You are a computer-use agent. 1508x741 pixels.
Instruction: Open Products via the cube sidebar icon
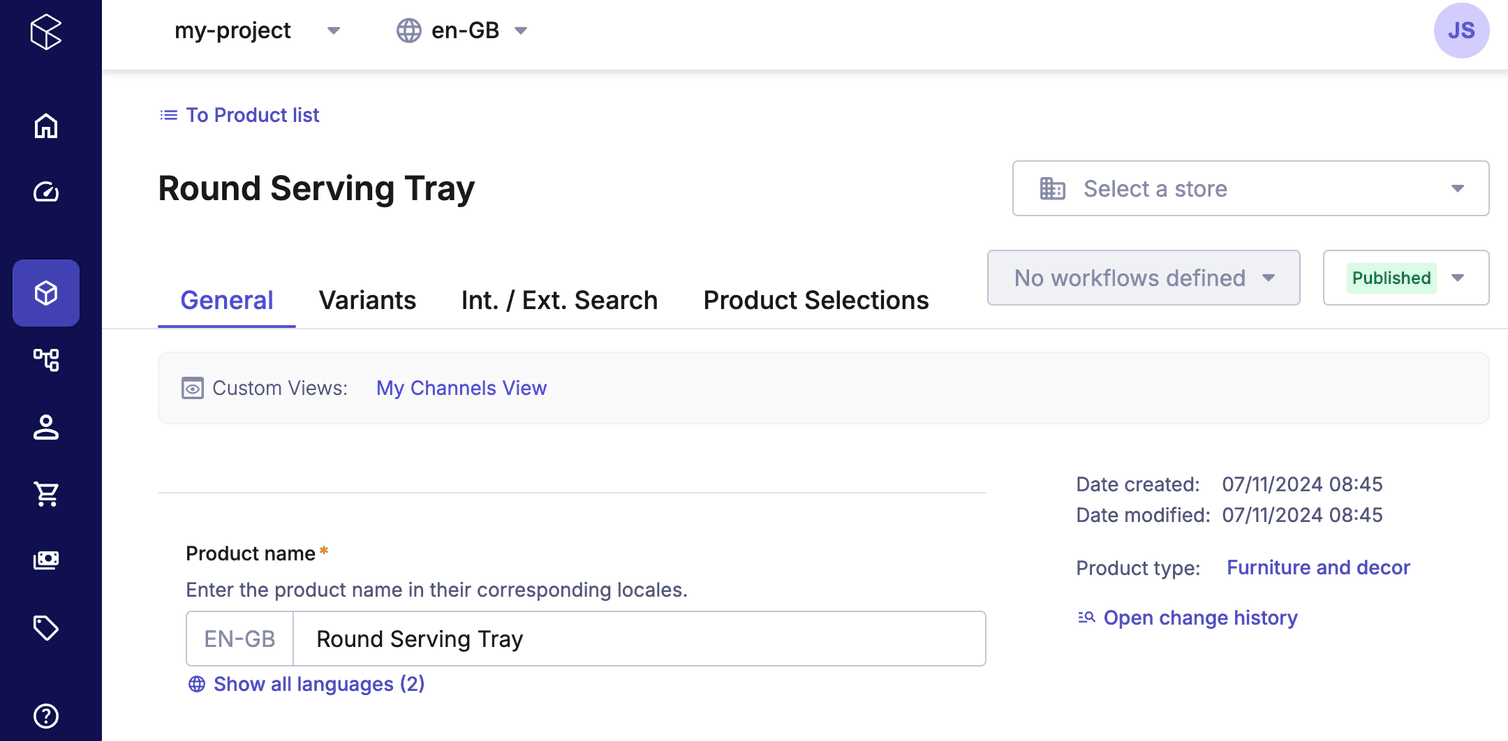click(46, 293)
